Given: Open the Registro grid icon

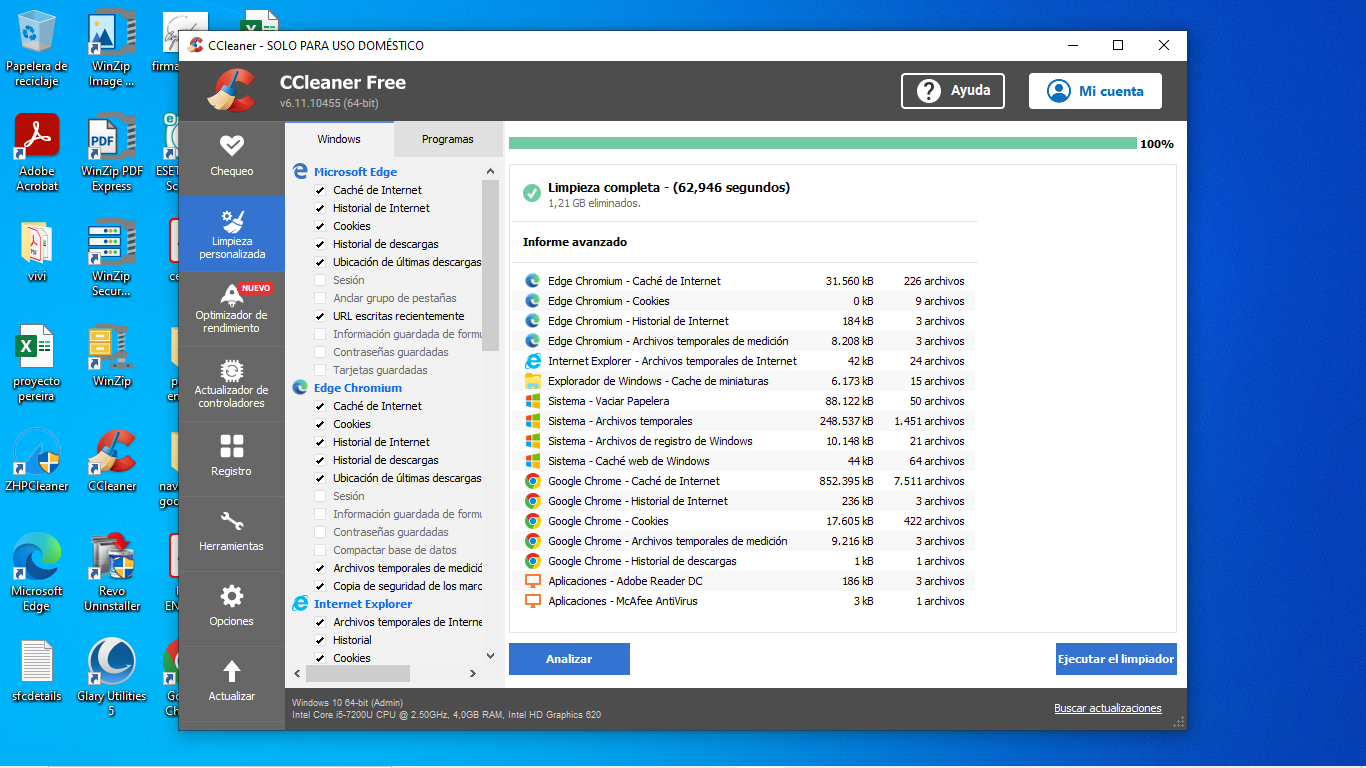Looking at the screenshot, I should coord(231,456).
